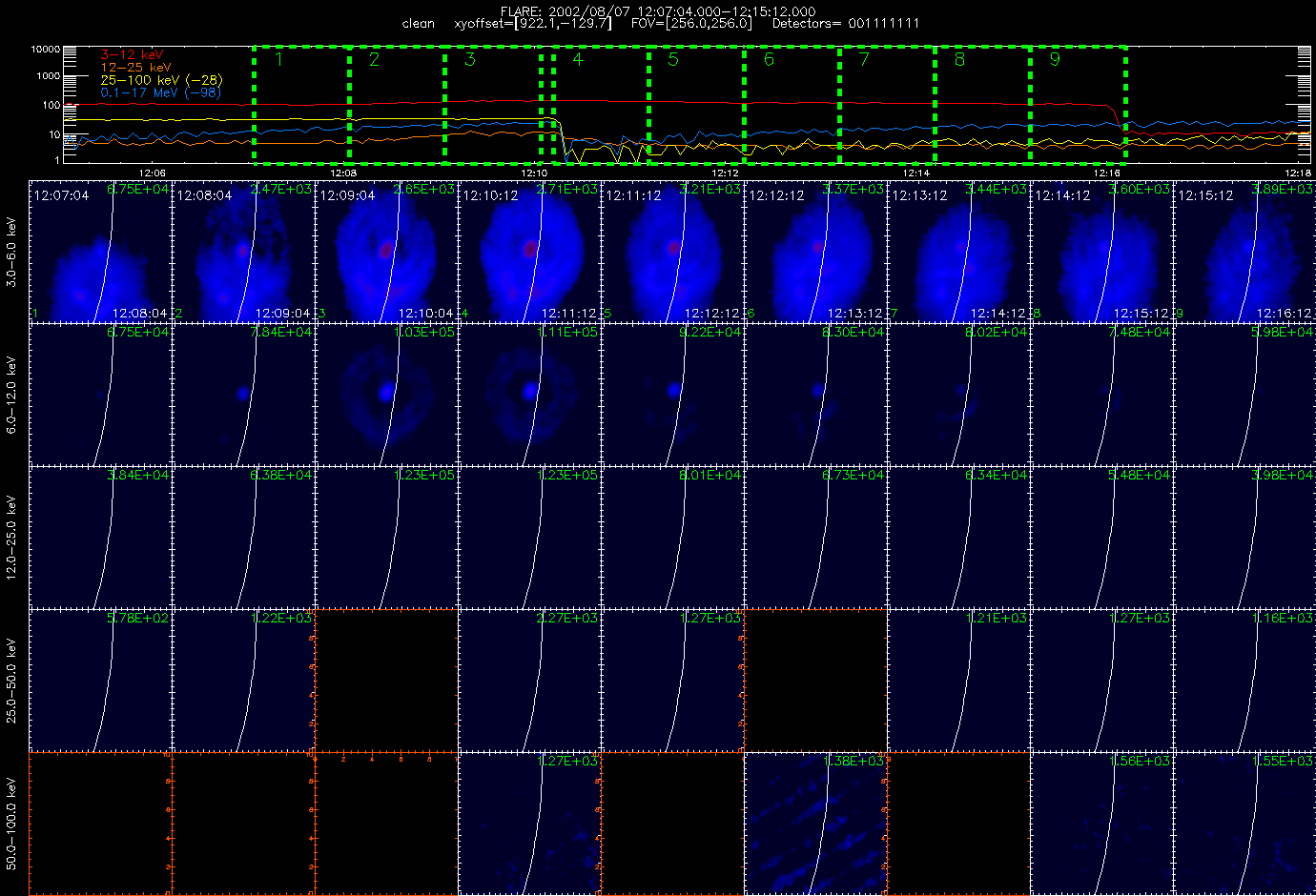This screenshot has width=1316, height=896.
Task: Click the Detectors= 001111111 text
Action: point(846,23)
